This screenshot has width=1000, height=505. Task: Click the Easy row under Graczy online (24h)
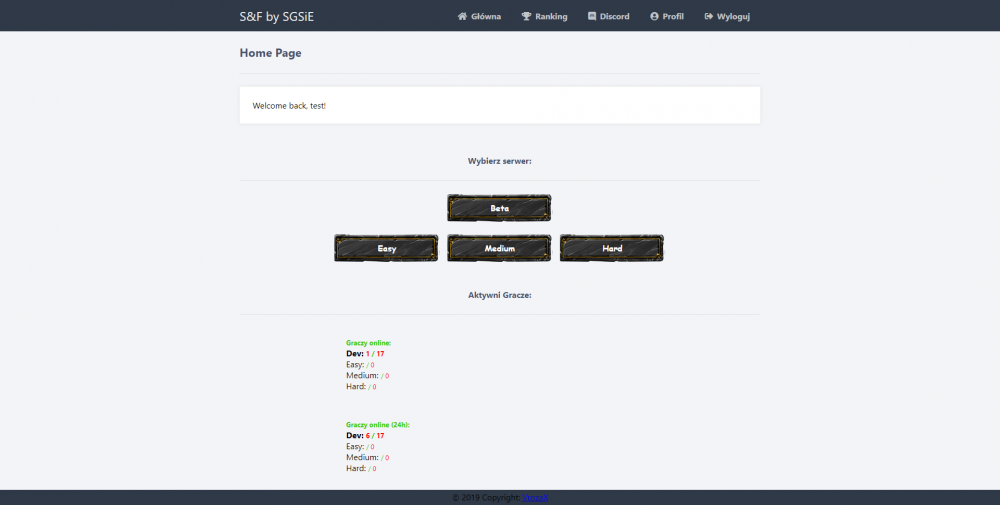coord(360,446)
